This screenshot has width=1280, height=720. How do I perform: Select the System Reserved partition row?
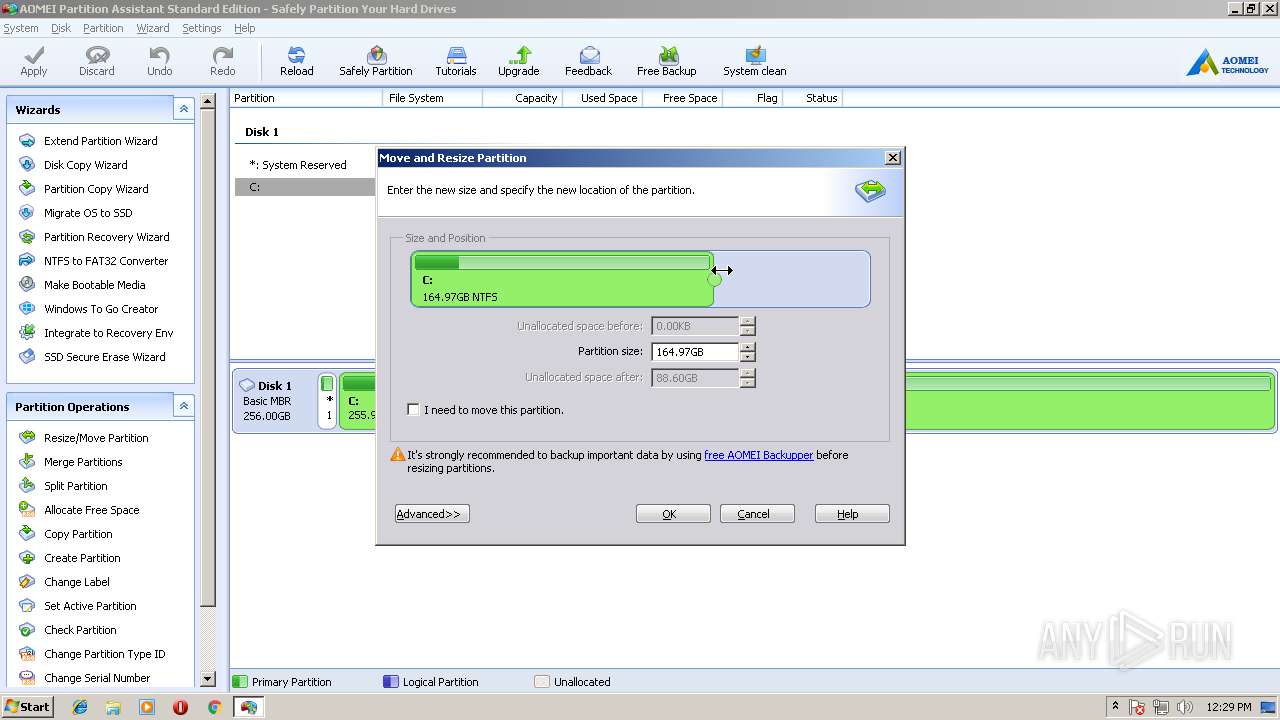(x=305, y=165)
